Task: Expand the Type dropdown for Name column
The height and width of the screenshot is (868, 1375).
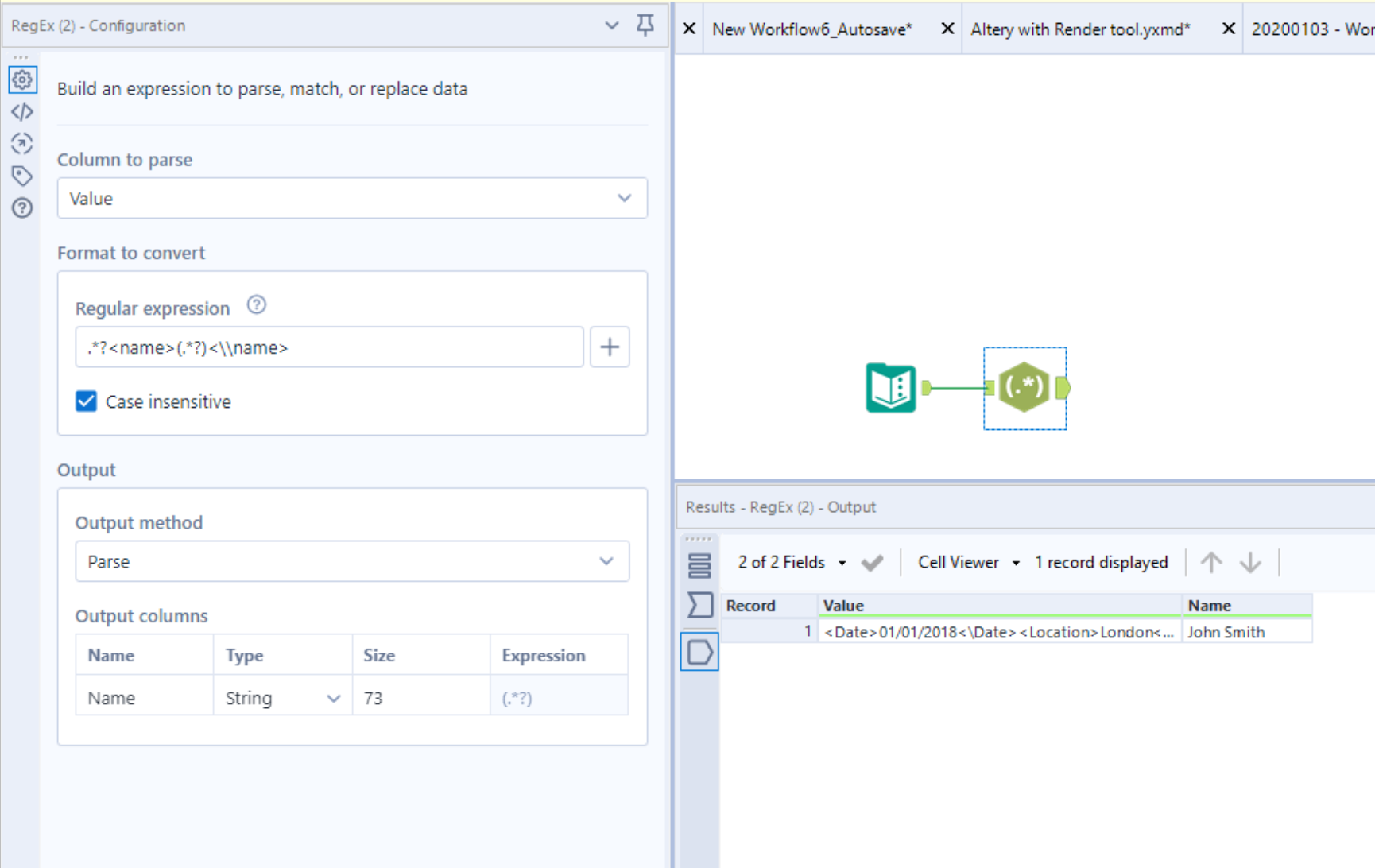Action: 333,697
